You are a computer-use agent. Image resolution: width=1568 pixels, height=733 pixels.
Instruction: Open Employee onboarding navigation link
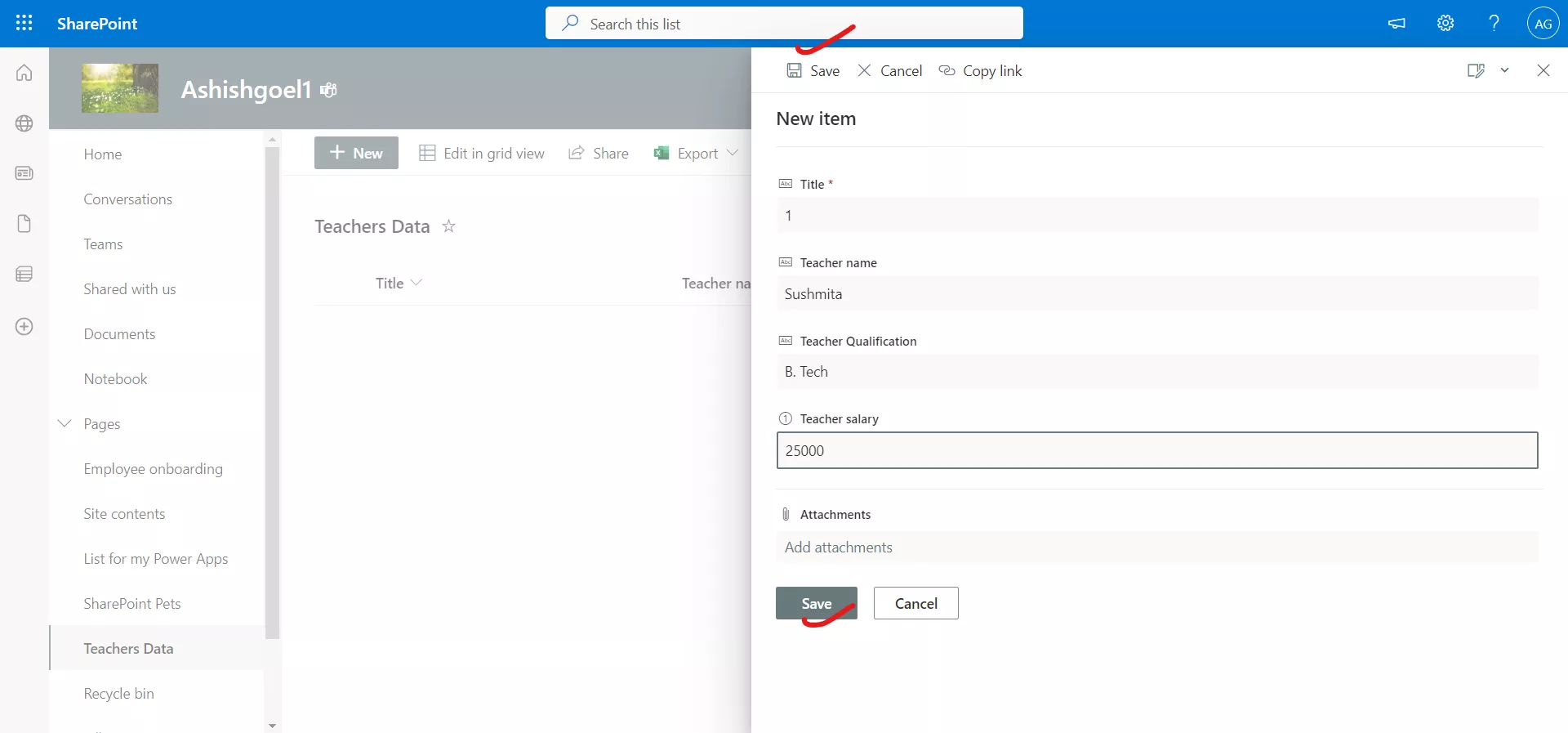pos(153,469)
